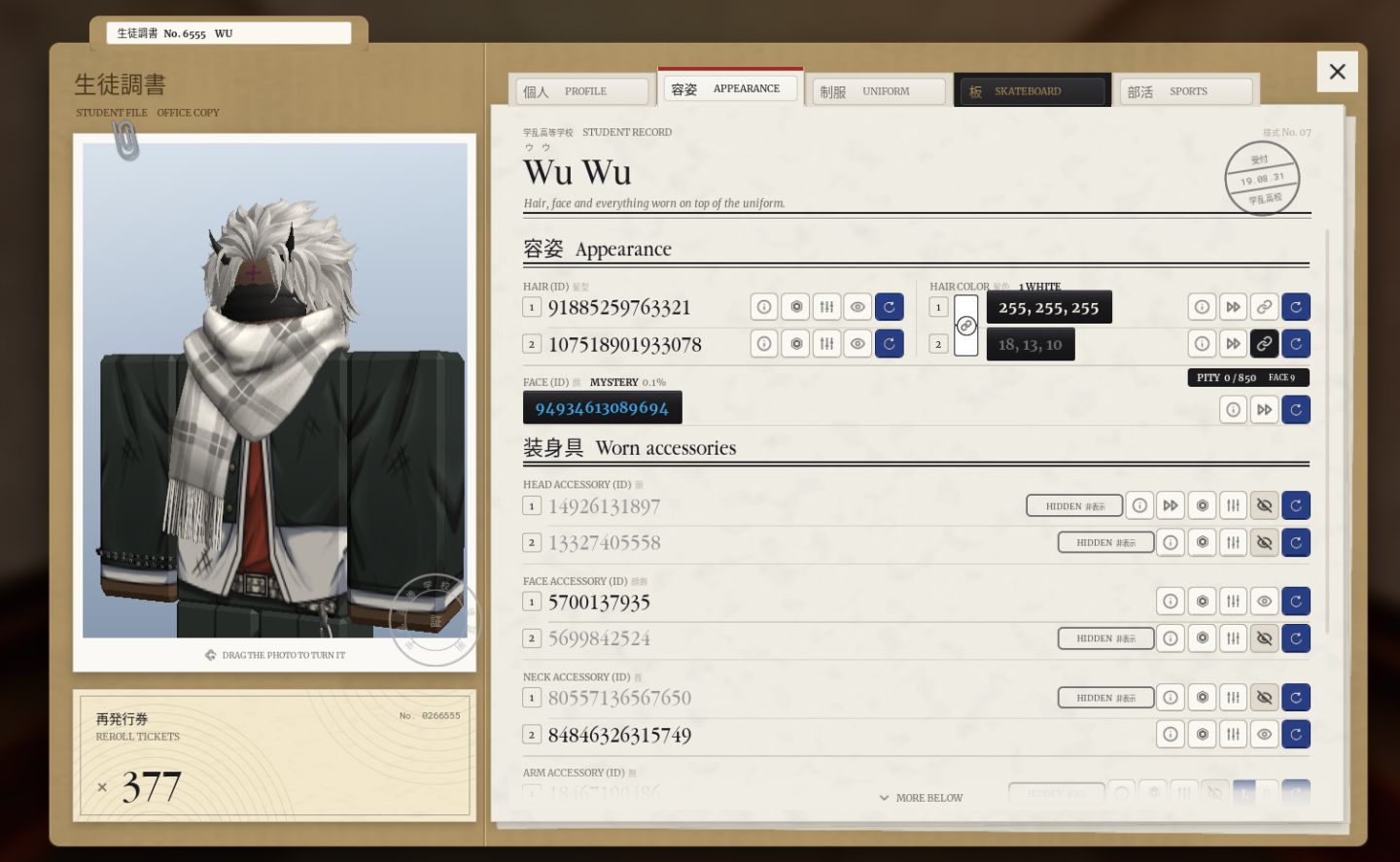This screenshot has height=862, width=1400.
Task: Select the Skateboard tab
Action: (1032, 91)
